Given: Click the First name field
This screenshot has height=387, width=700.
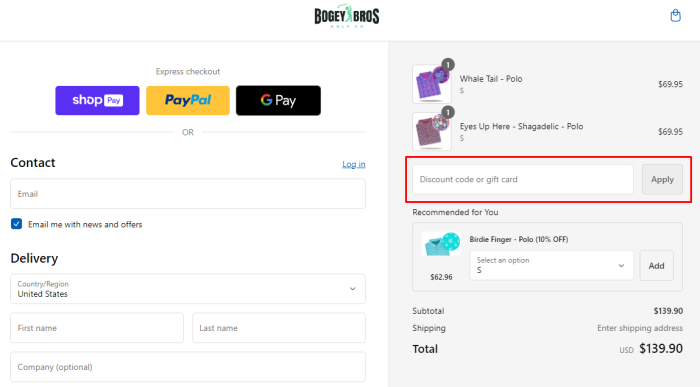Looking at the screenshot, I should click(97, 328).
